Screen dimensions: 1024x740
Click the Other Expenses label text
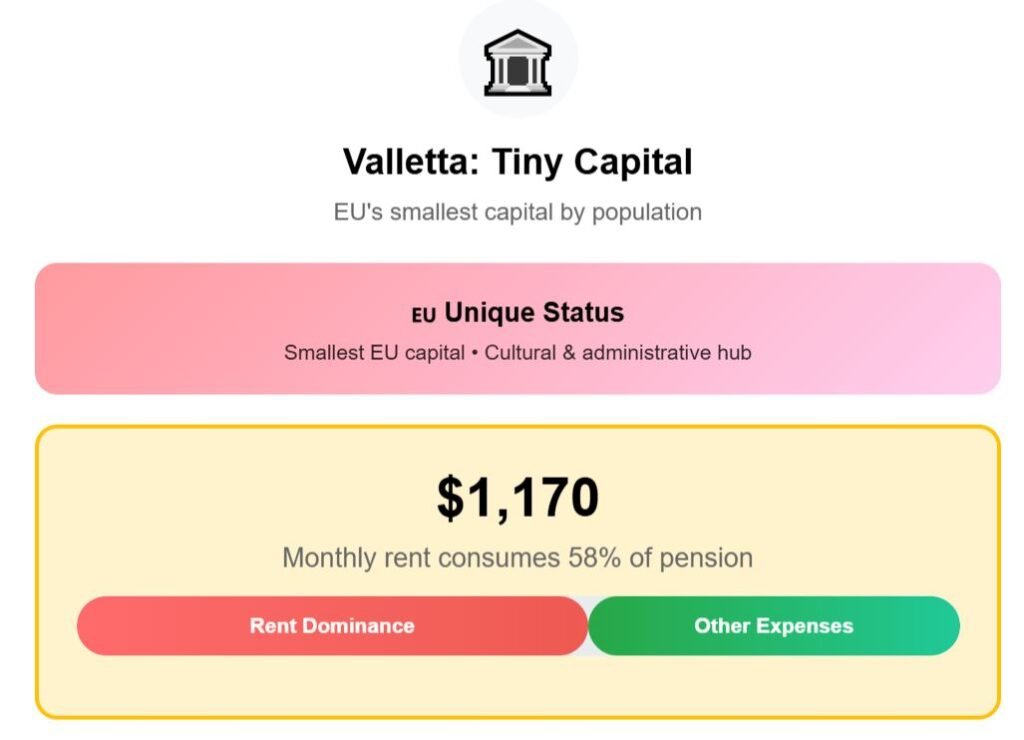[773, 626]
